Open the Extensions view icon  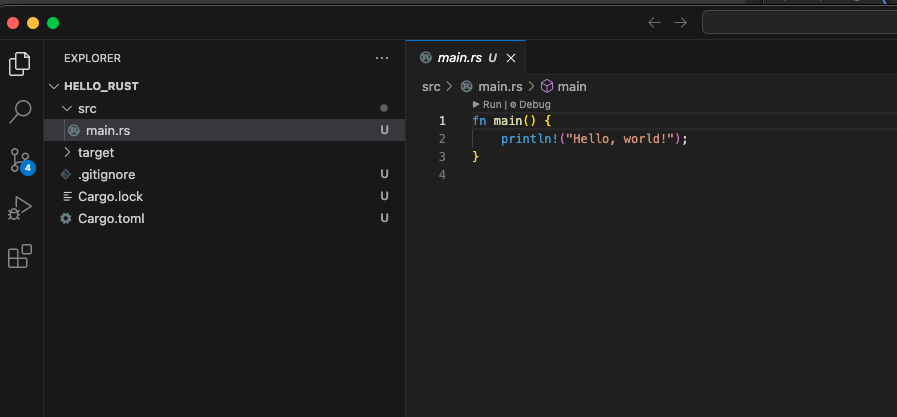tap(20, 256)
